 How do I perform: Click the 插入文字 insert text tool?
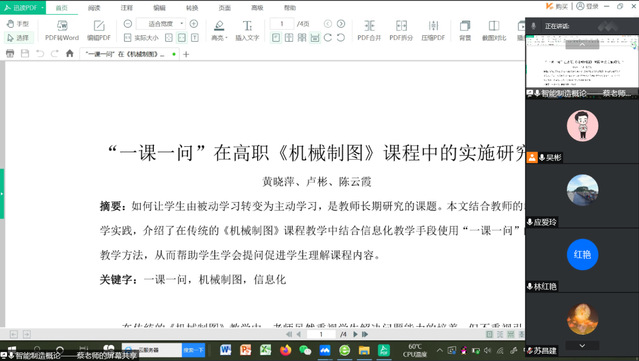click(247, 31)
